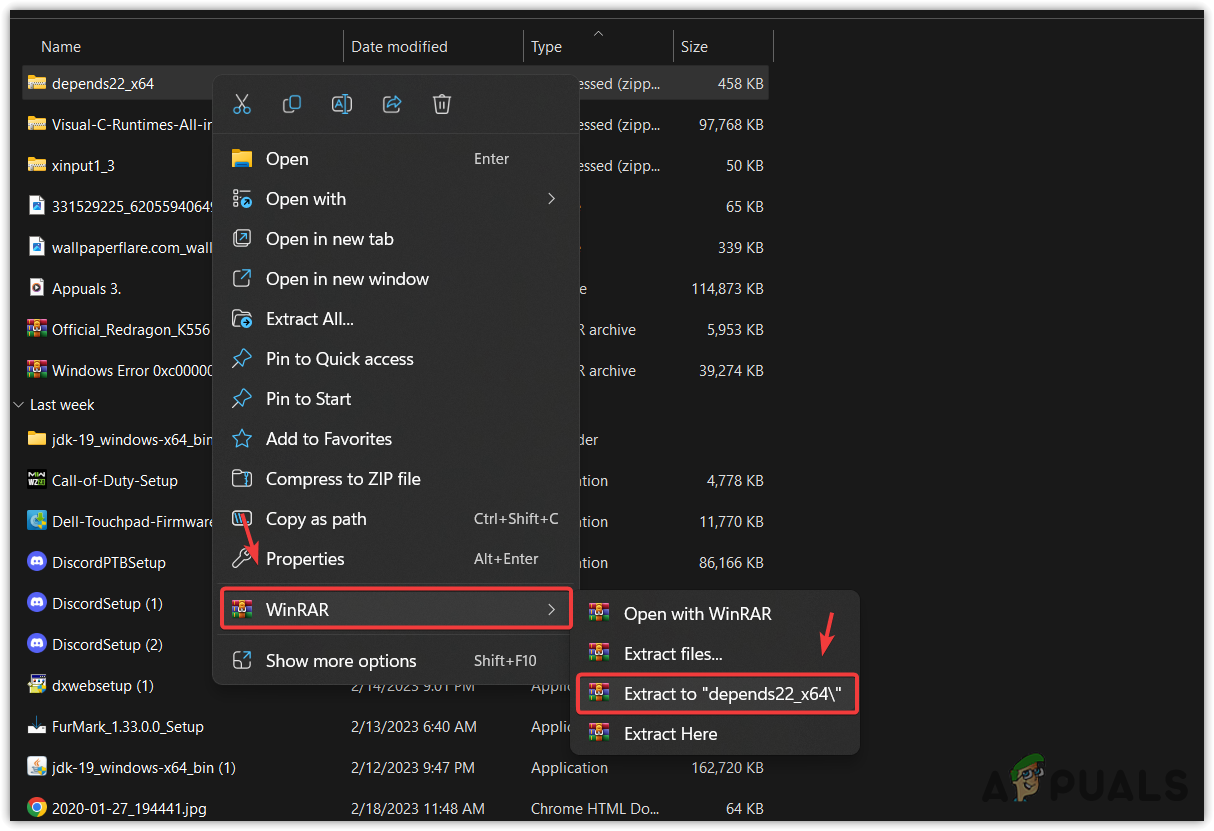Sort files by the Name column header

click(x=61, y=46)
